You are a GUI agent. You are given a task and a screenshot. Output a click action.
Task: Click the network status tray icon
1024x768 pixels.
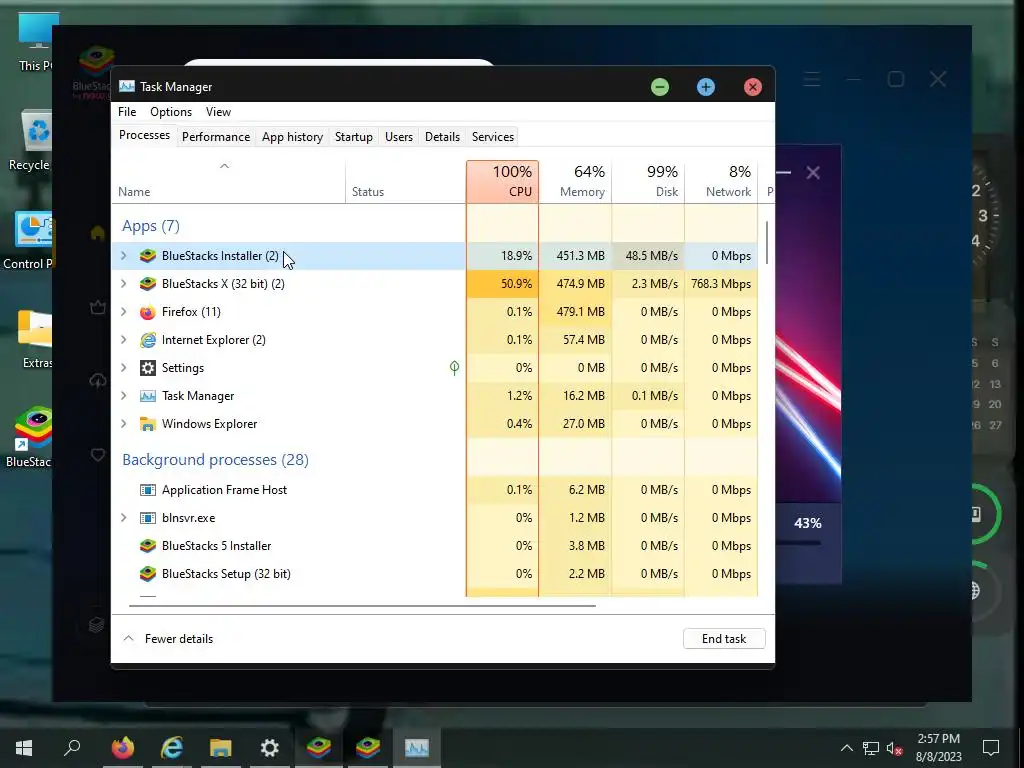point(871,748)
